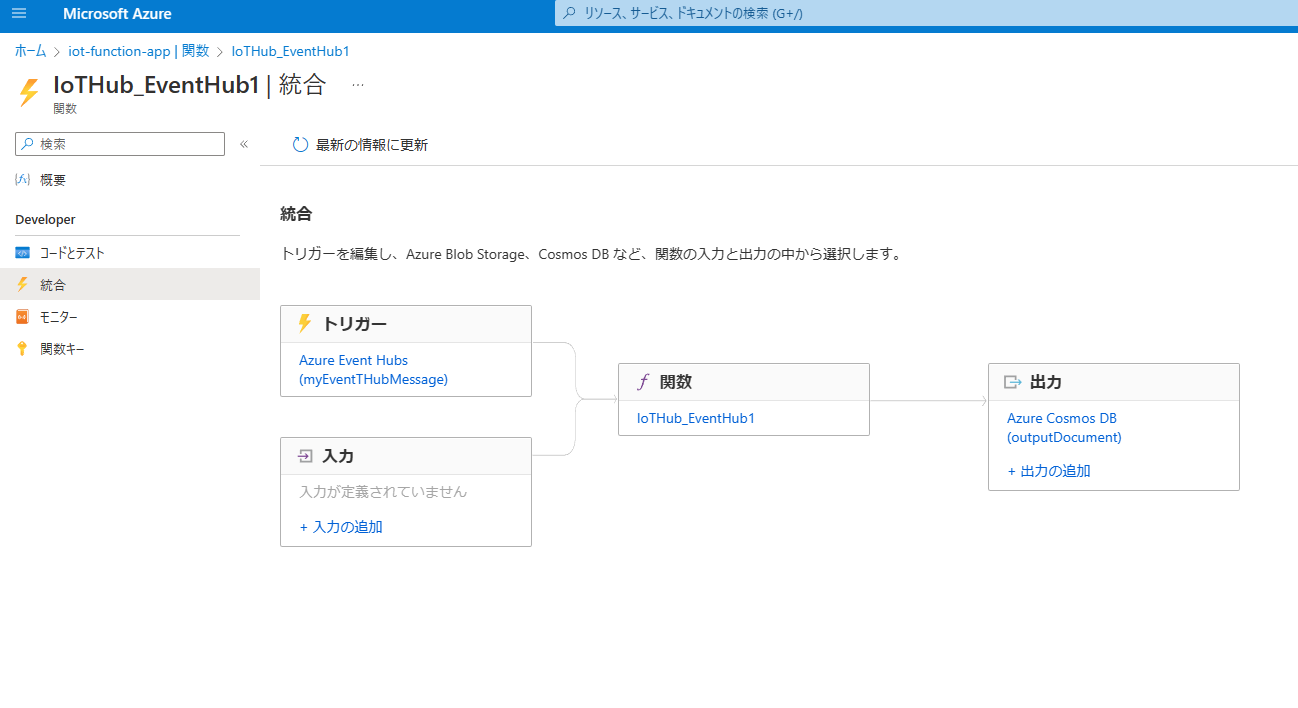This screenshot has width=1298, height=708.
Task: Click the コードとテスト code icon
Action: [x=23, y=253]
